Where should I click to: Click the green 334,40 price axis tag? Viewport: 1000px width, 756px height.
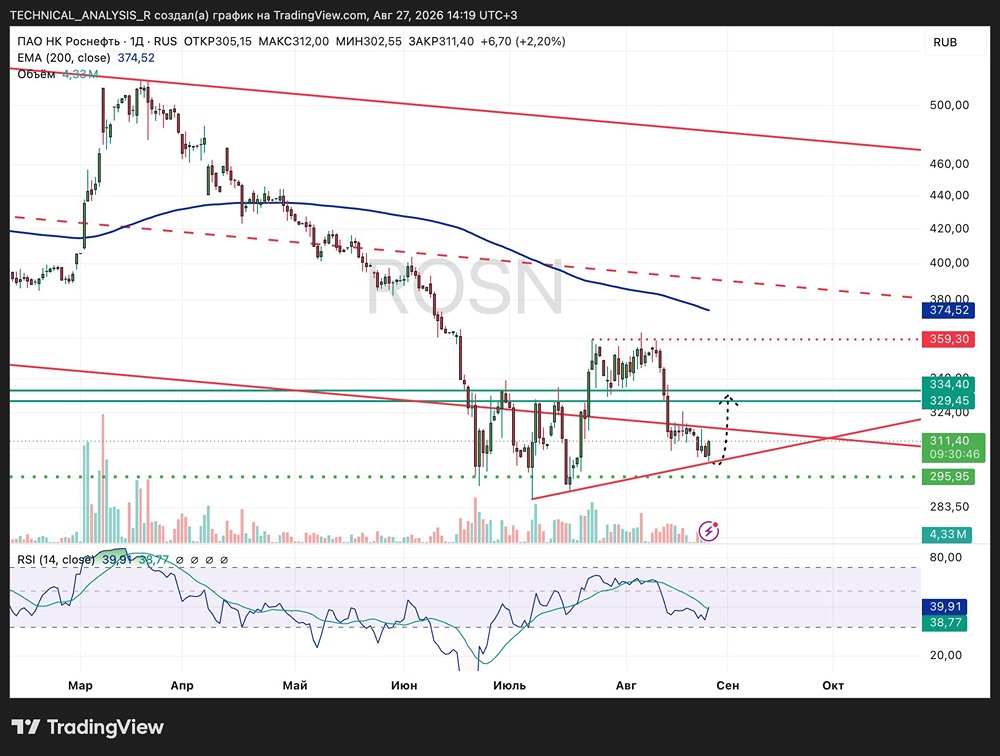tap(949, 384)
